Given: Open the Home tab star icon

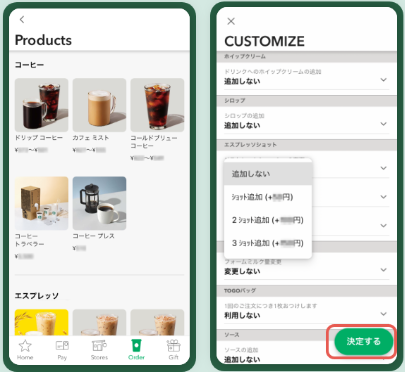Looking at the screenshot, I should (x=25, y=346).
